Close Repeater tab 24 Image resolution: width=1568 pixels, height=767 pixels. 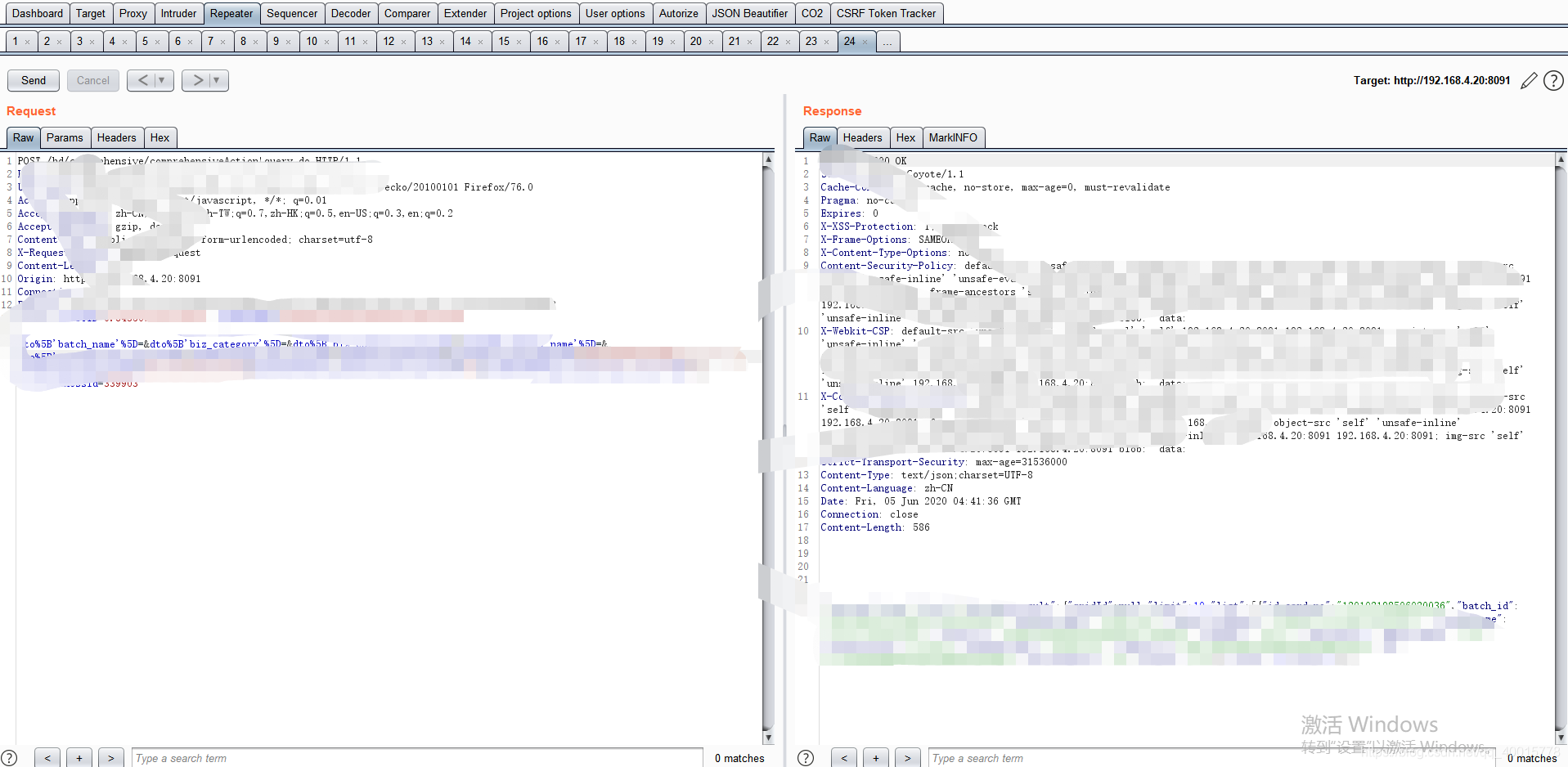coord(865,42)
